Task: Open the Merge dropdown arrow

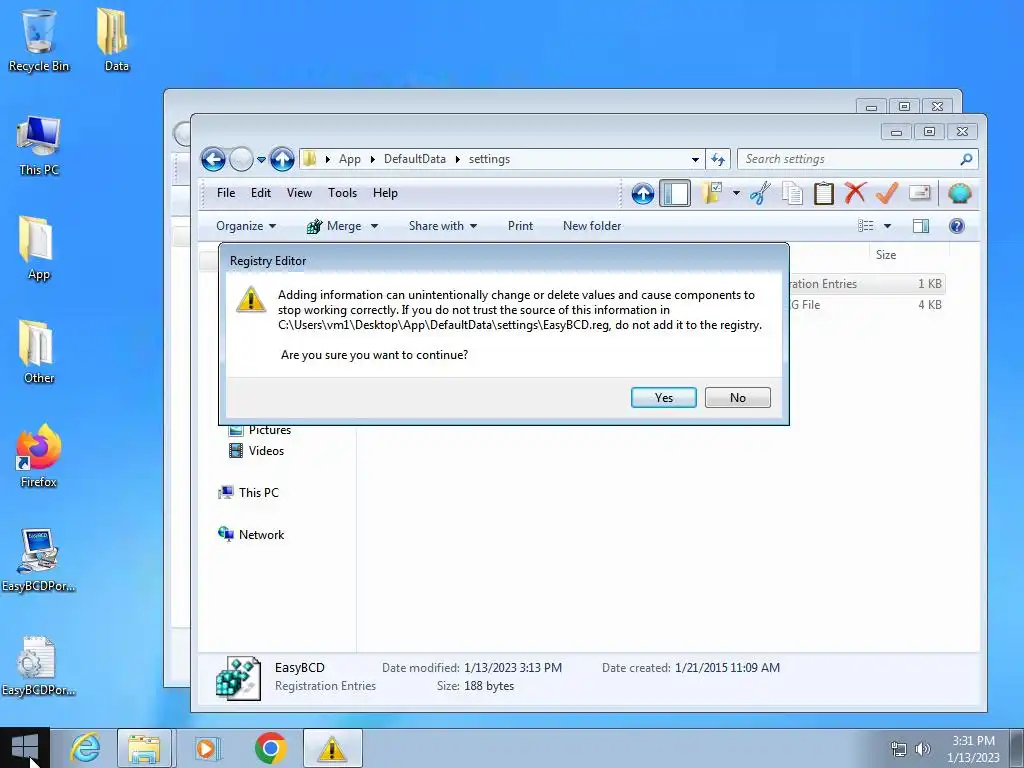Action: pyautogui.click(x=374, y=226)
